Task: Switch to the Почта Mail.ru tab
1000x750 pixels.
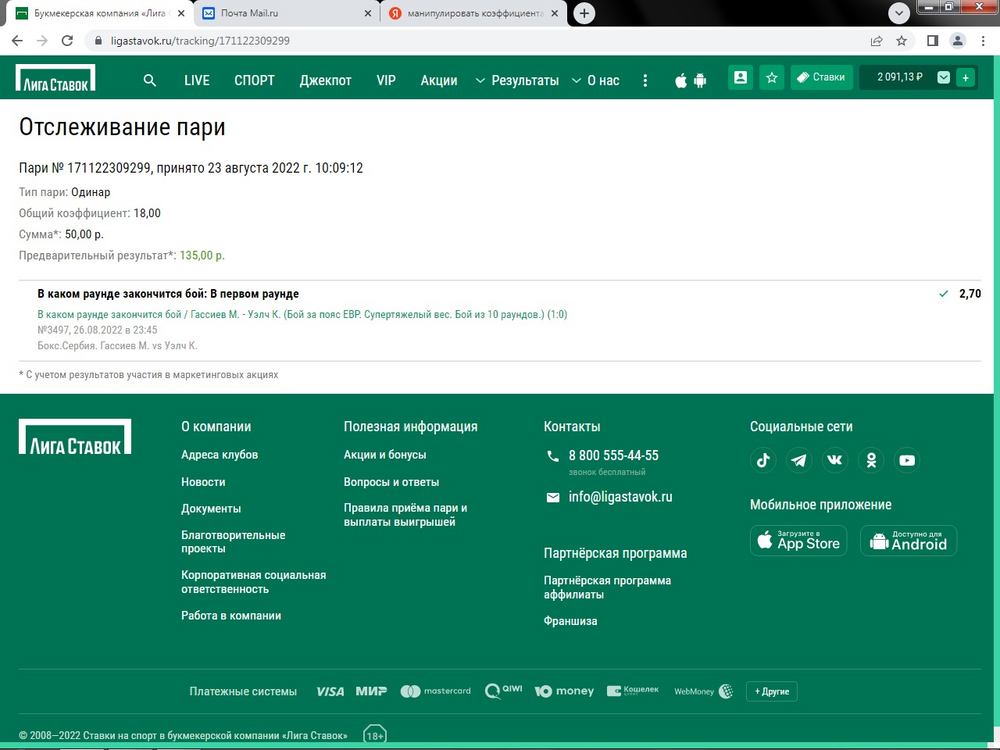Action: point(287,13)
